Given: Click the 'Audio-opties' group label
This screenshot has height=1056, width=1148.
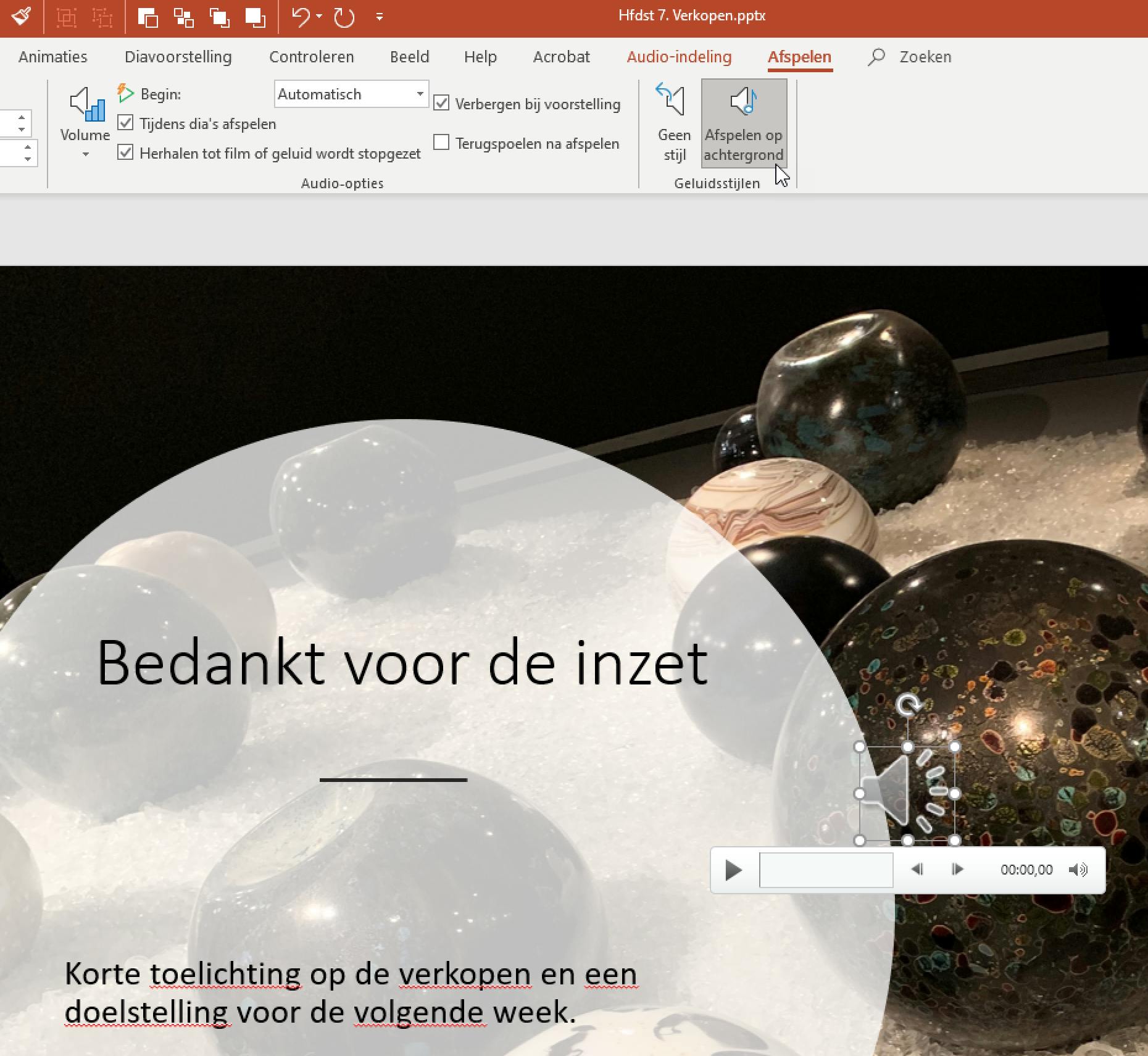Looking at the screenshot, I should point(342,183).
